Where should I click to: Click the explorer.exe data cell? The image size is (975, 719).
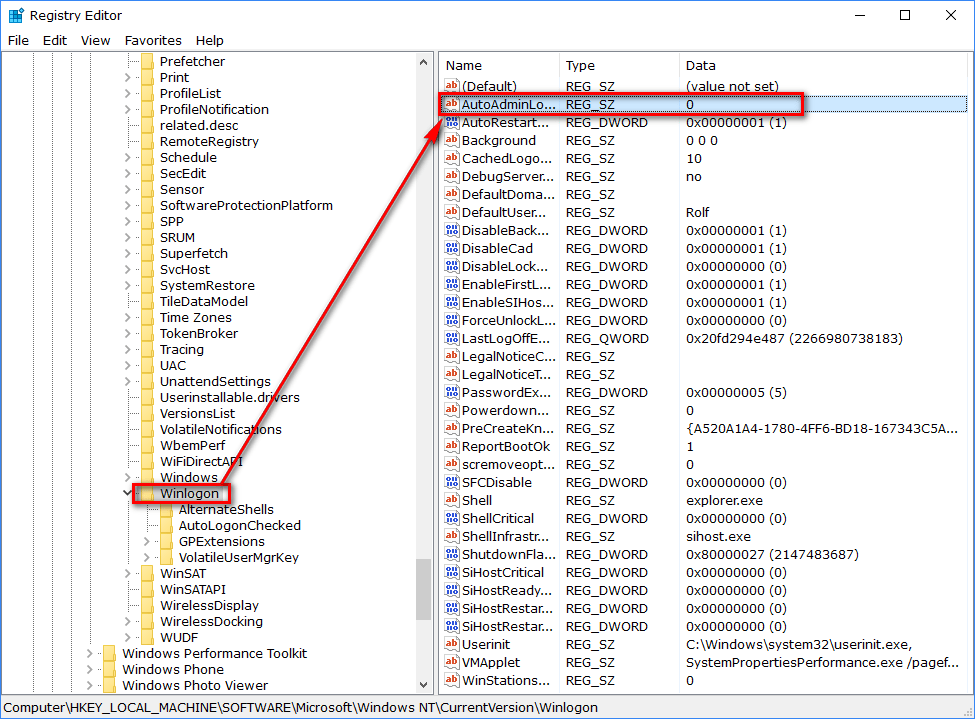(724, 500)
